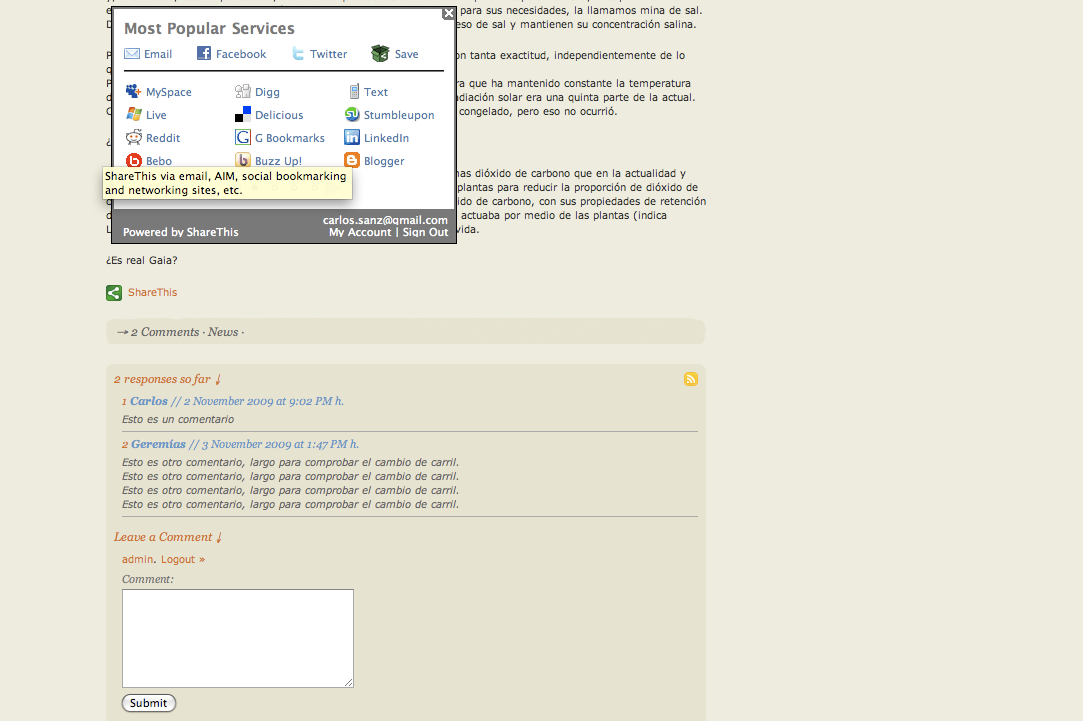1083x721 pixels.
Task: Select the MySpace sharing icon
Action: coord(133,91)
